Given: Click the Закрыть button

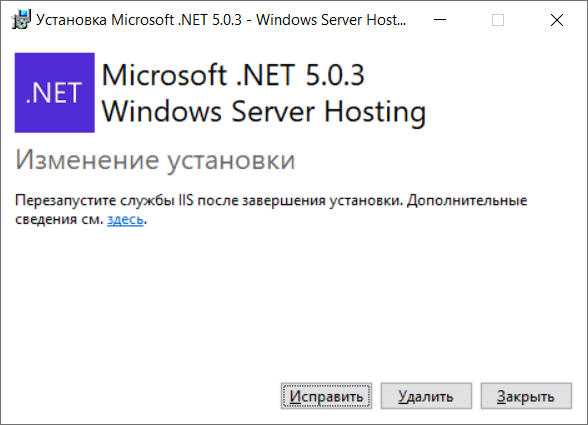Looking at the screenshot, I should pyautogui.click(x=526, y=396).
